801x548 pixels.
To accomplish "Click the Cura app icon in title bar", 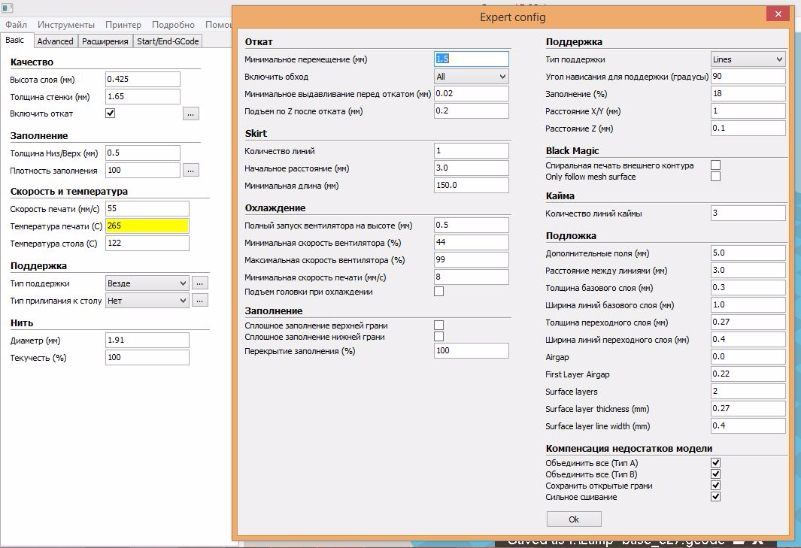I will click(x=5, y=7).
